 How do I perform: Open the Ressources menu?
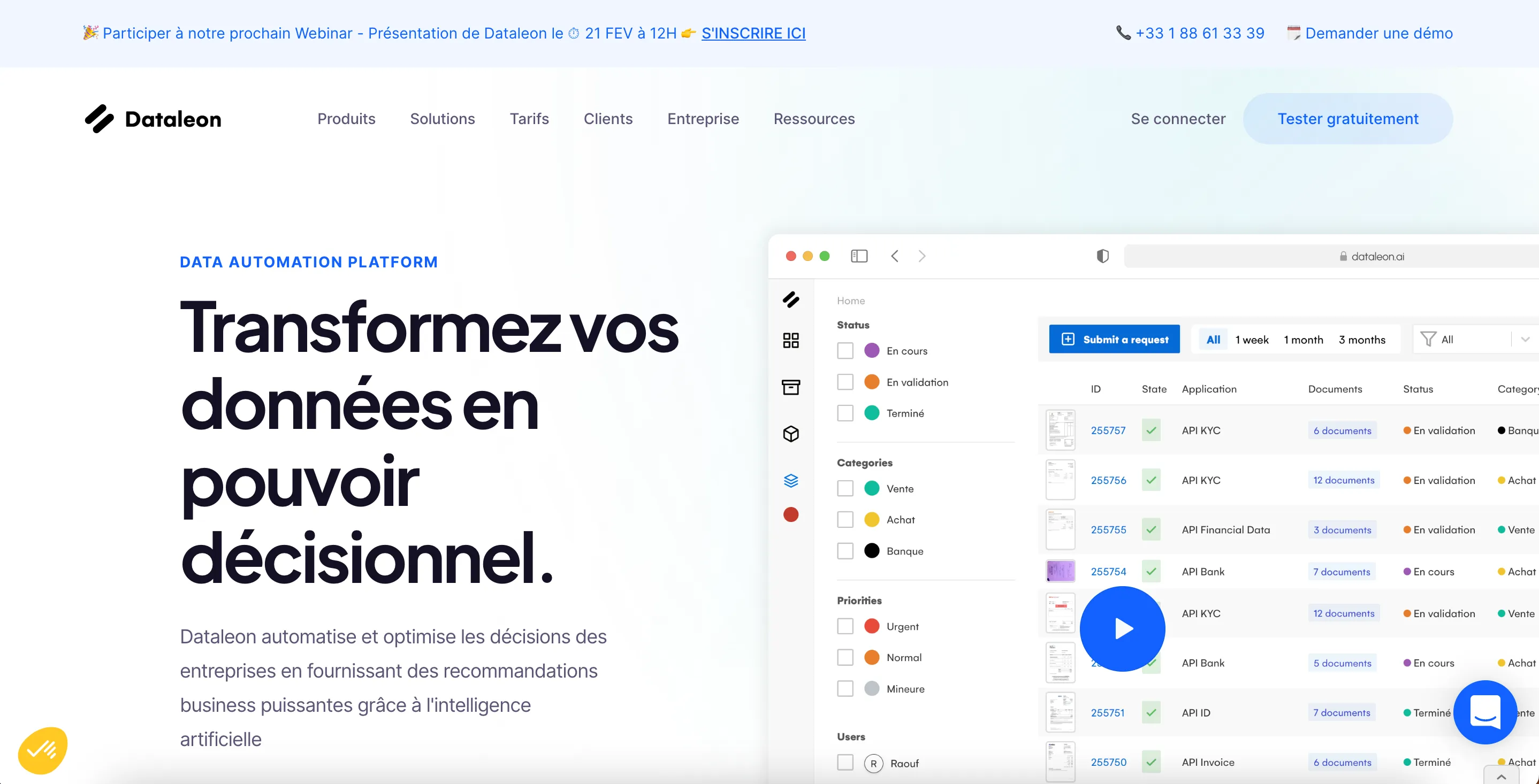(x=814, y=119)
